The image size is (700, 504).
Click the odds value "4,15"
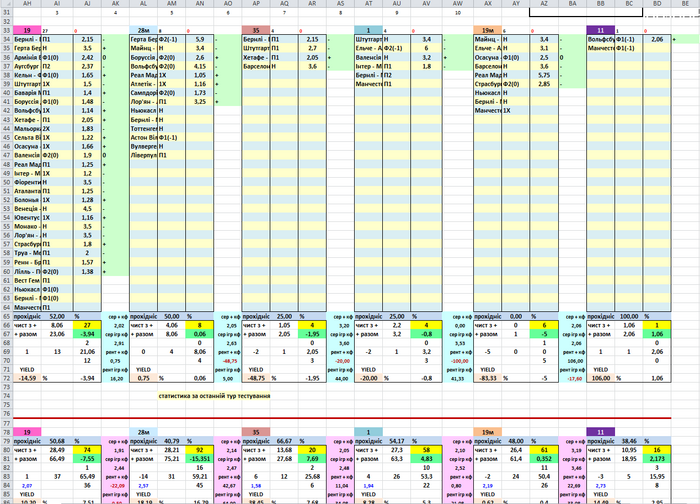coord(200,66)
